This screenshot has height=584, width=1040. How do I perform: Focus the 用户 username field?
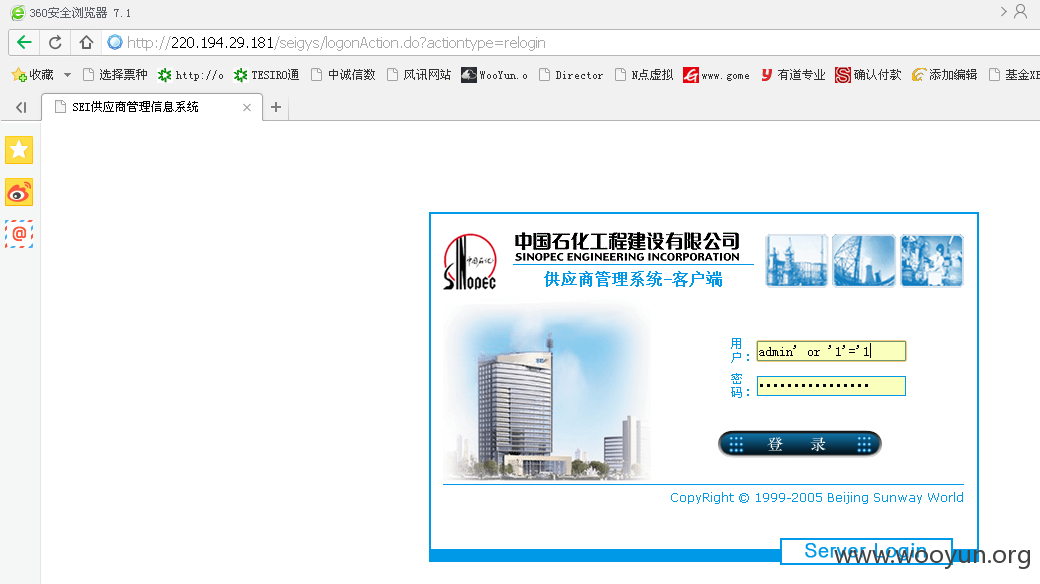coord(831,351)
